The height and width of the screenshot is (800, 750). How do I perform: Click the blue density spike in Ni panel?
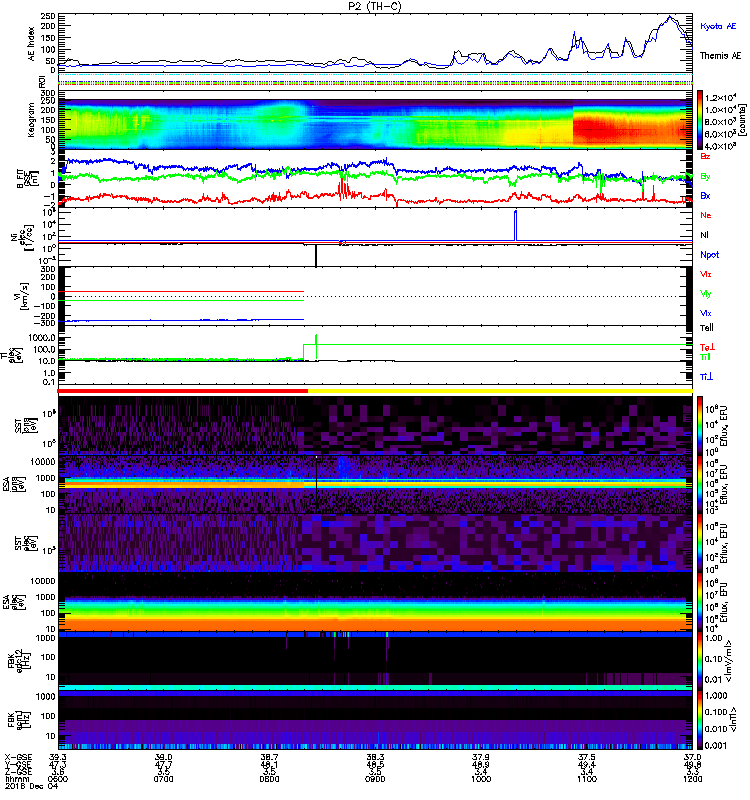(x=515, y=225)
